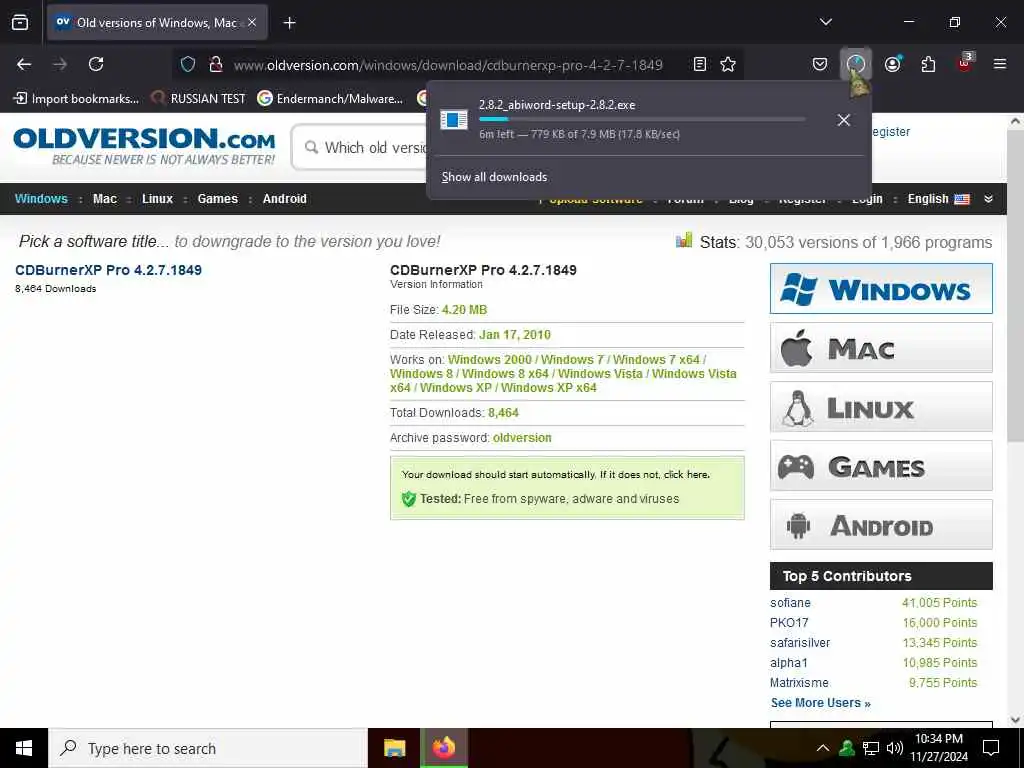Open the Firefox View icon at the tab strip's left
Viewport: 1024px width, 768px height.
[x=20, y=22]
